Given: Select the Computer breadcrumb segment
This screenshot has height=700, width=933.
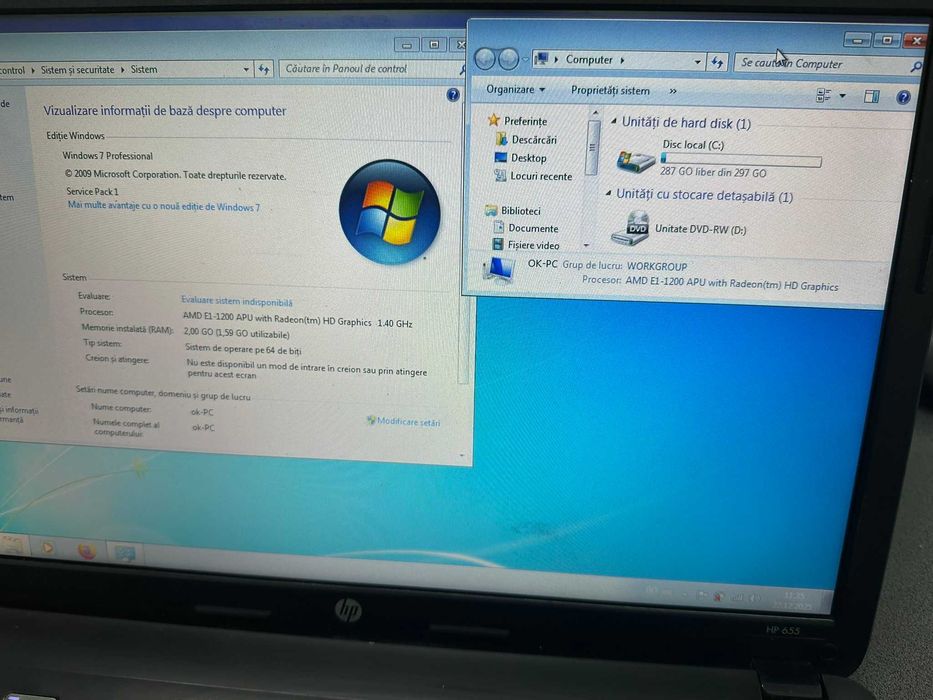Looking at the screenshot, I should click(588, 60).
